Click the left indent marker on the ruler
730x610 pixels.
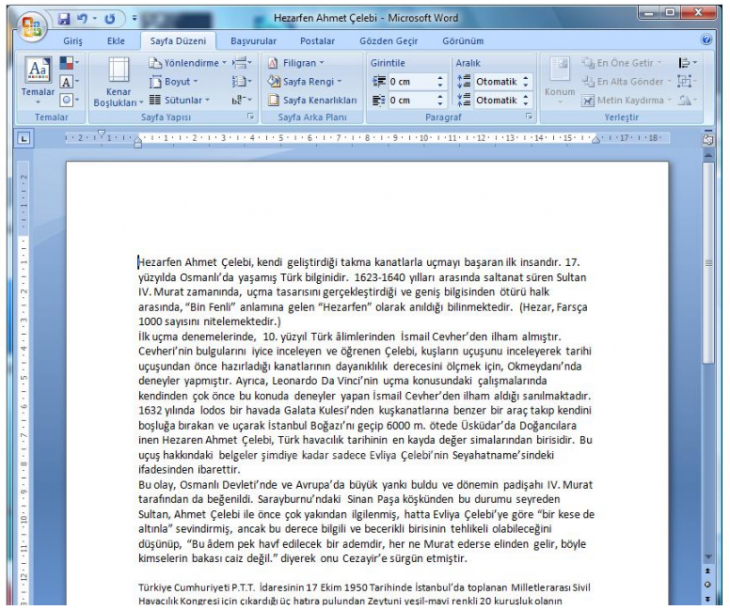tap(138, 143)
